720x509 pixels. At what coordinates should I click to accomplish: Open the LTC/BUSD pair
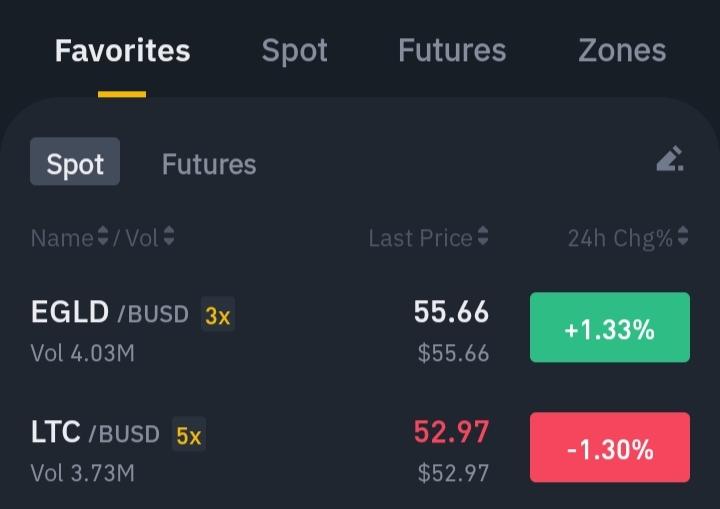pyautogui.click(x=360, y=449)
